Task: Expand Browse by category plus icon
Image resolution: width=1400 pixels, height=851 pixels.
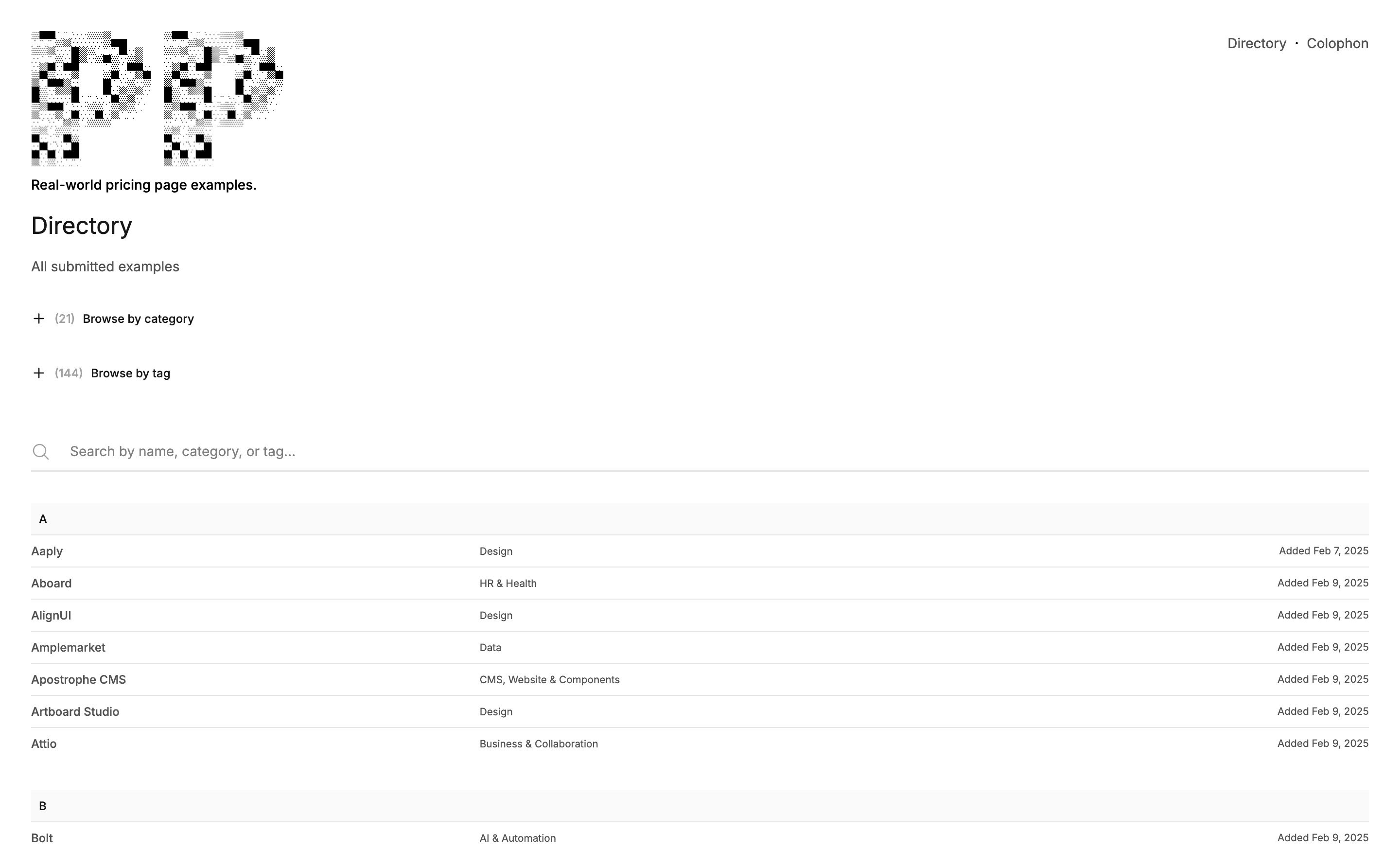Action: click(38, 319)
